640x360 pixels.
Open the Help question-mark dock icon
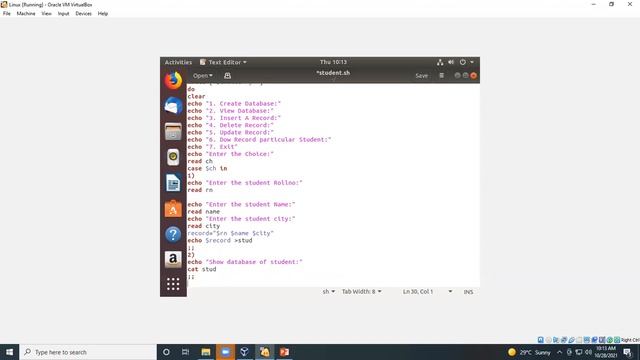point(173,234)
